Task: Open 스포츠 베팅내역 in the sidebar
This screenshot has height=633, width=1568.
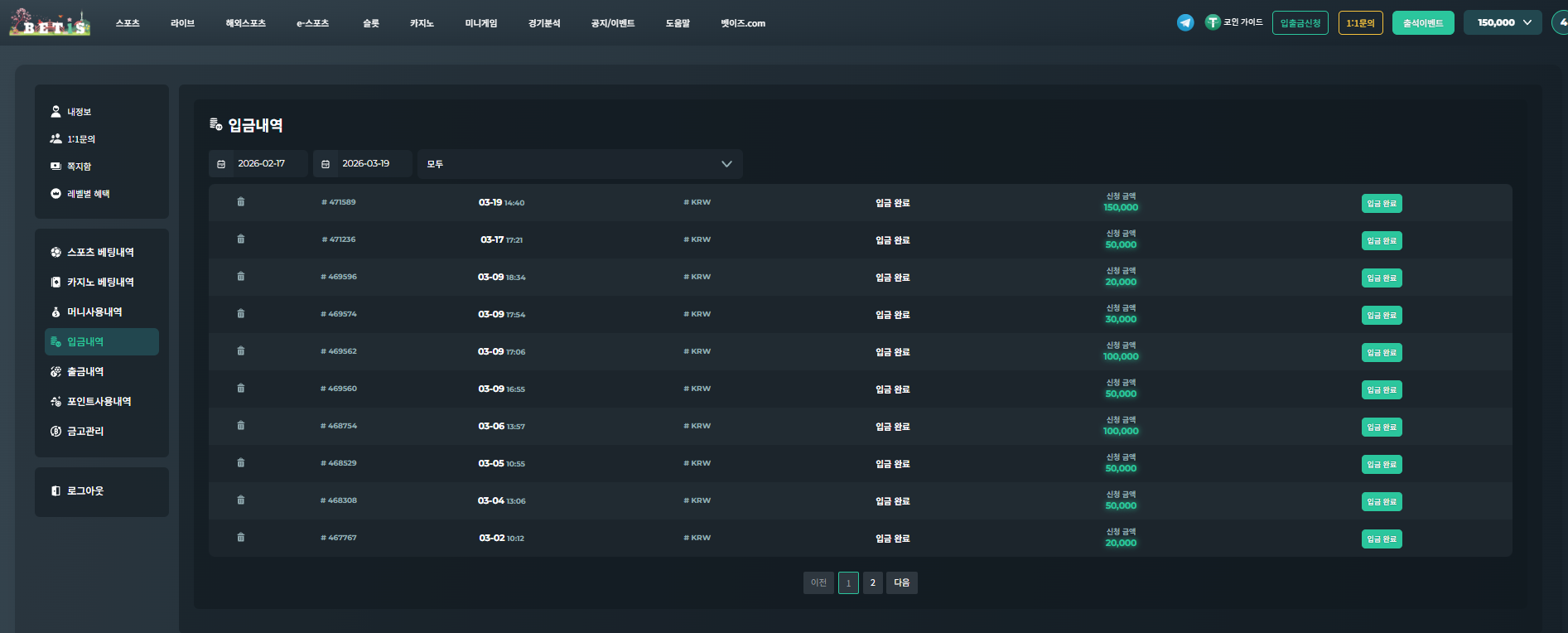Action: point(100,253)
